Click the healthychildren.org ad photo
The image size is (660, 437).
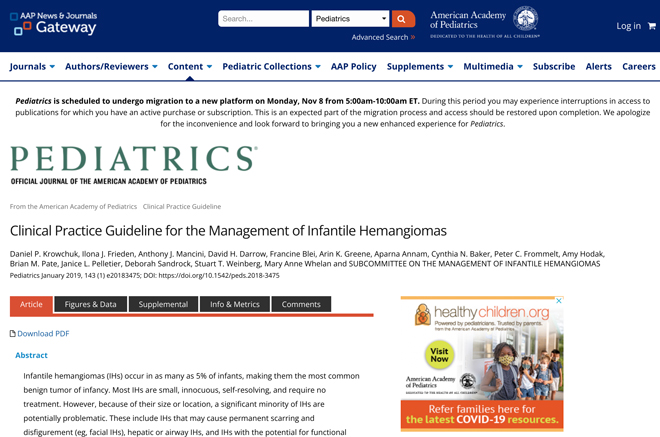pyautogui.click(x=520, y=366)
